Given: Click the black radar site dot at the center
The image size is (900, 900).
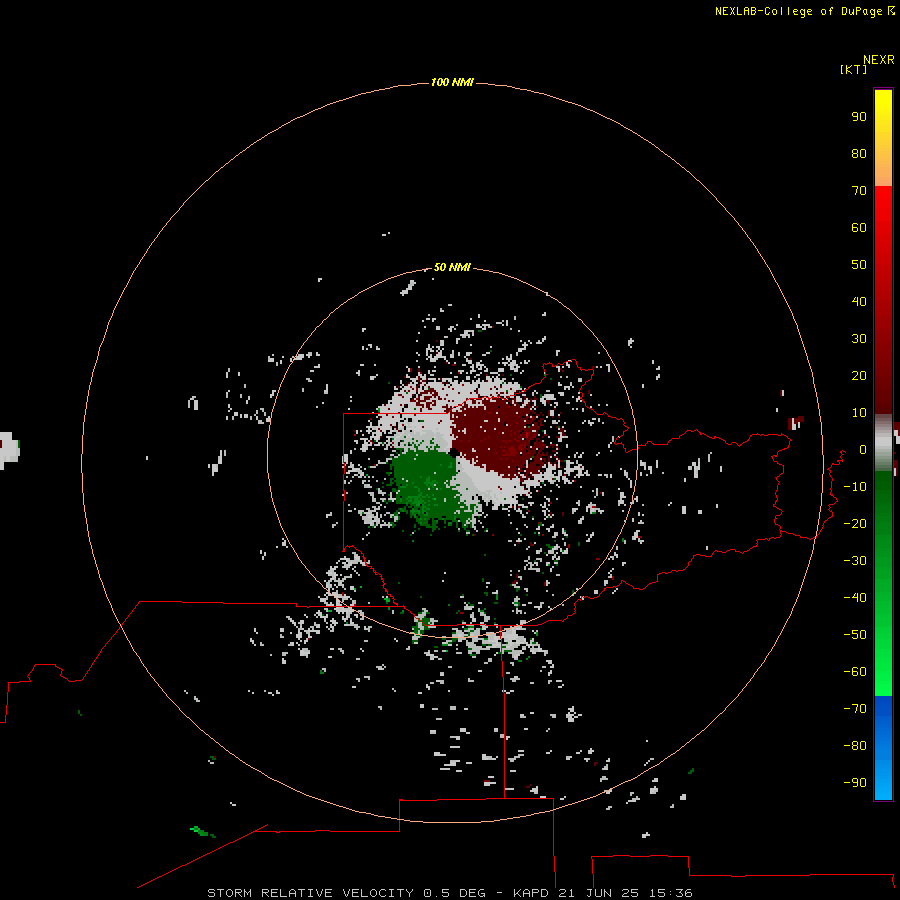Looking at the screenshot, I should pos(453,453).
